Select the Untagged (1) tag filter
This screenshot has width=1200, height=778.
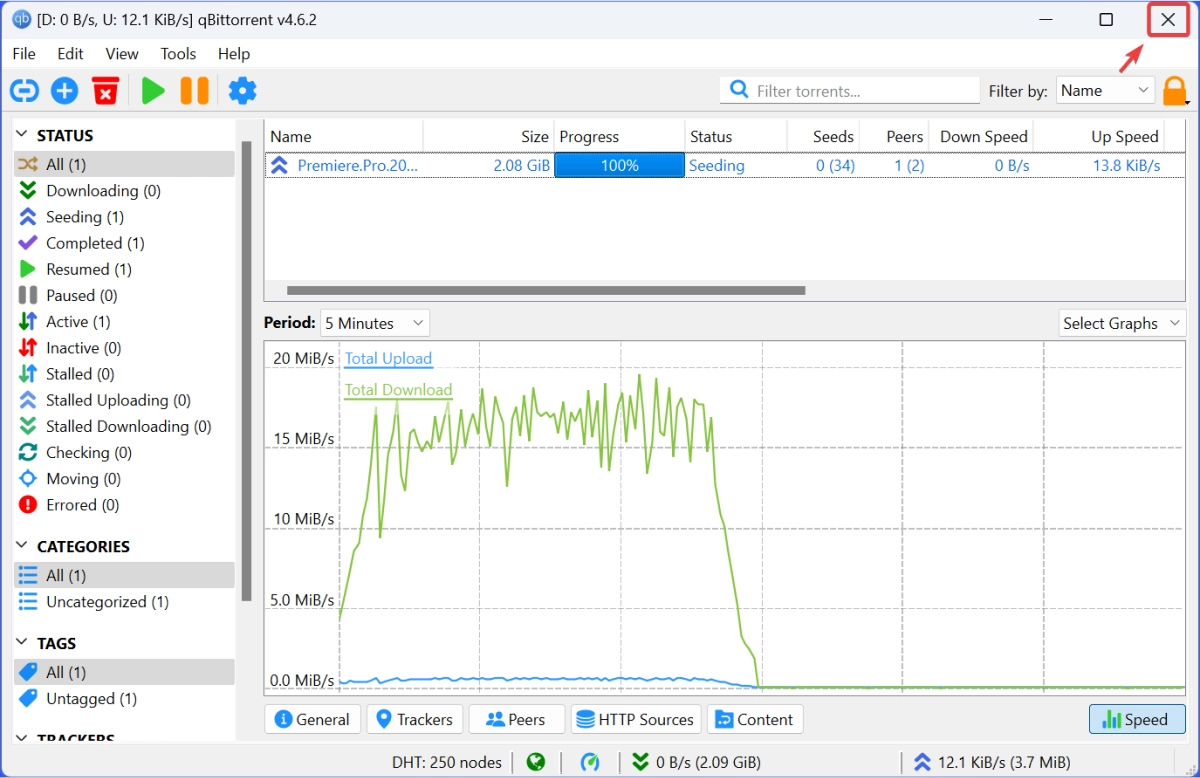pyautogui.click(x=124, y=698)
